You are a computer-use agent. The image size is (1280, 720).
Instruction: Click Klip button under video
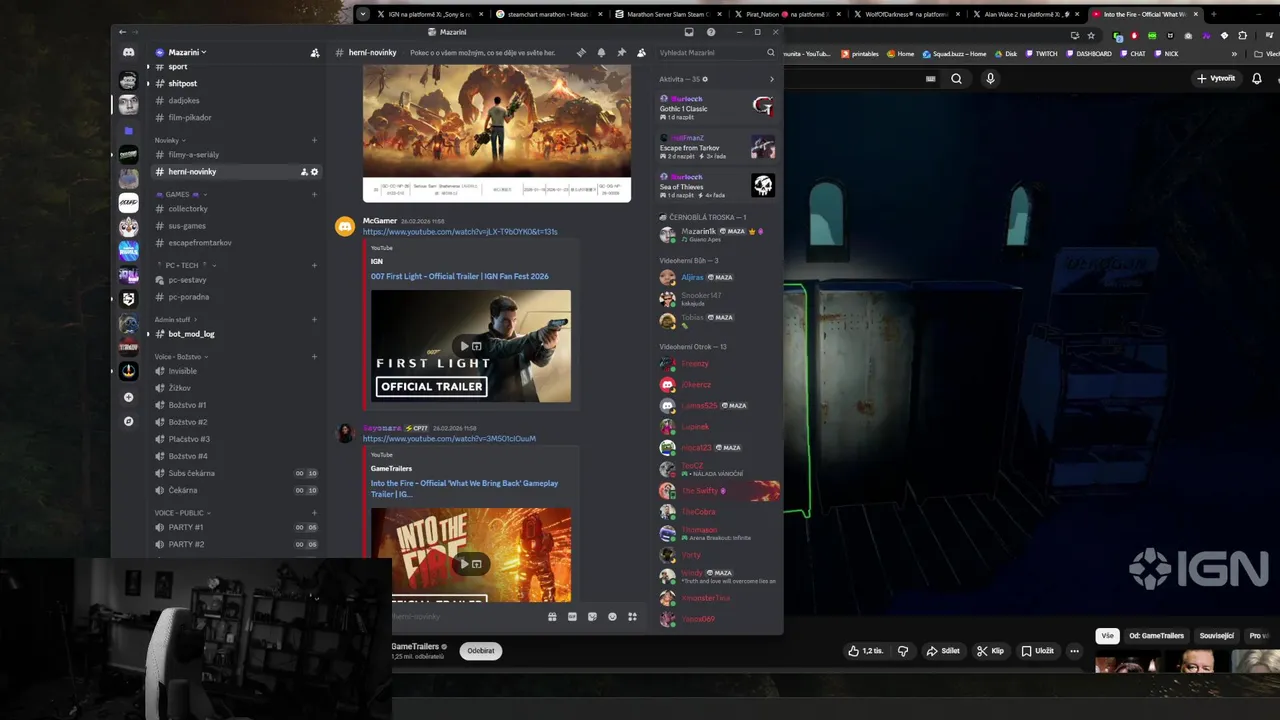990,651
